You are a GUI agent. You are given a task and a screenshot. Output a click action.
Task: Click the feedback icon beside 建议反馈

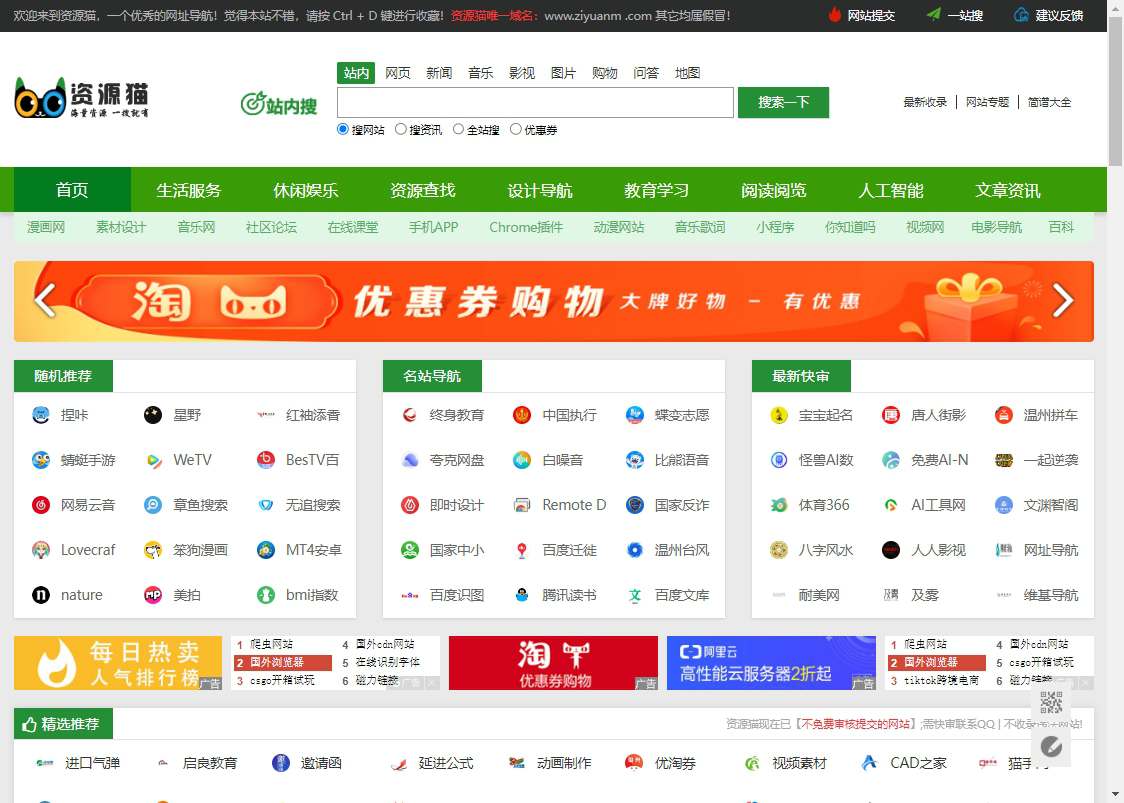pos(1021,15)
